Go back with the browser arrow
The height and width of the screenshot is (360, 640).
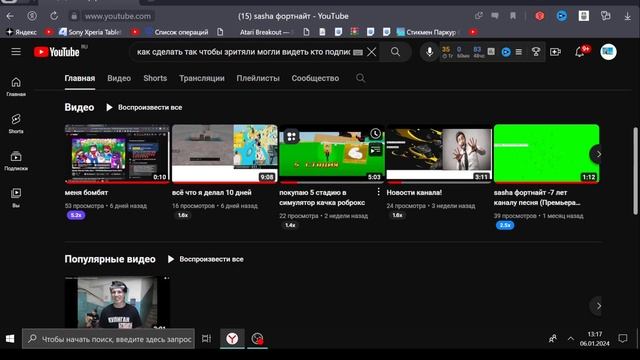pyautogui.click(x=10, y=16)
